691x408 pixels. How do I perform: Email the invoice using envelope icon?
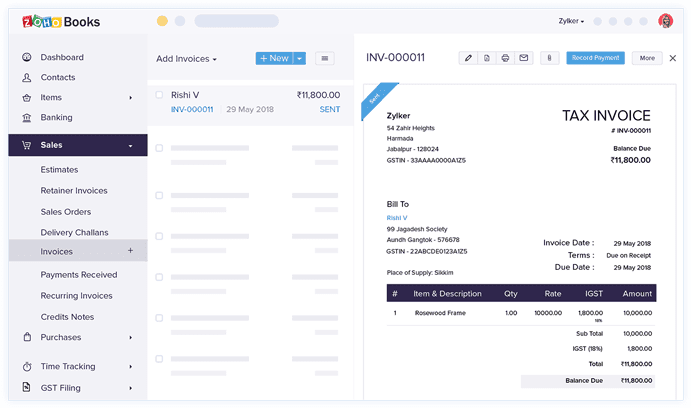[x=524, y=58]
